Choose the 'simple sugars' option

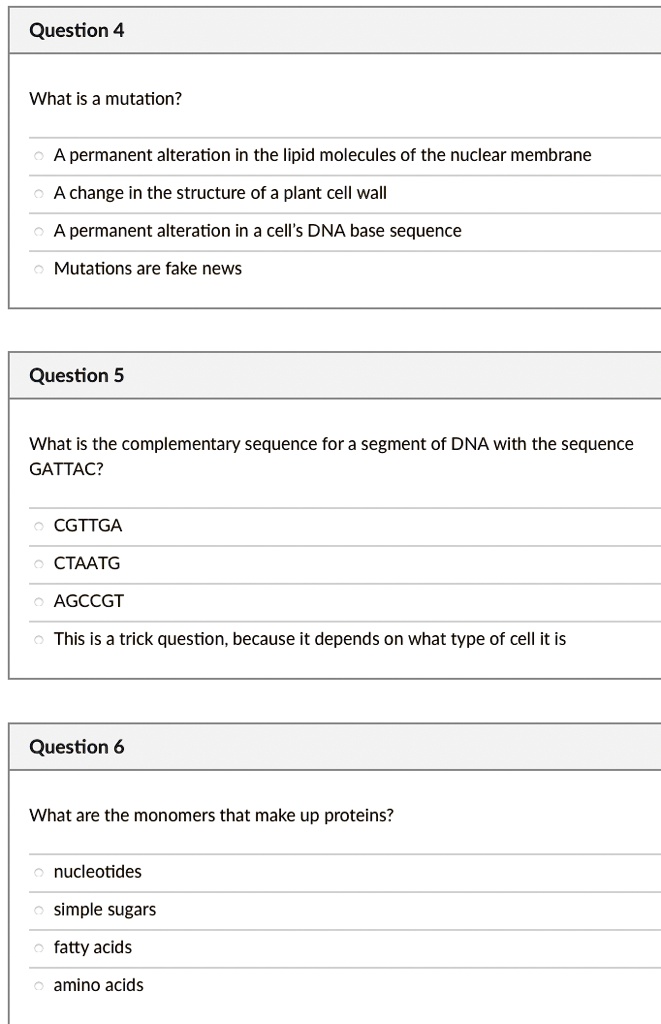(x=38, y=909)
